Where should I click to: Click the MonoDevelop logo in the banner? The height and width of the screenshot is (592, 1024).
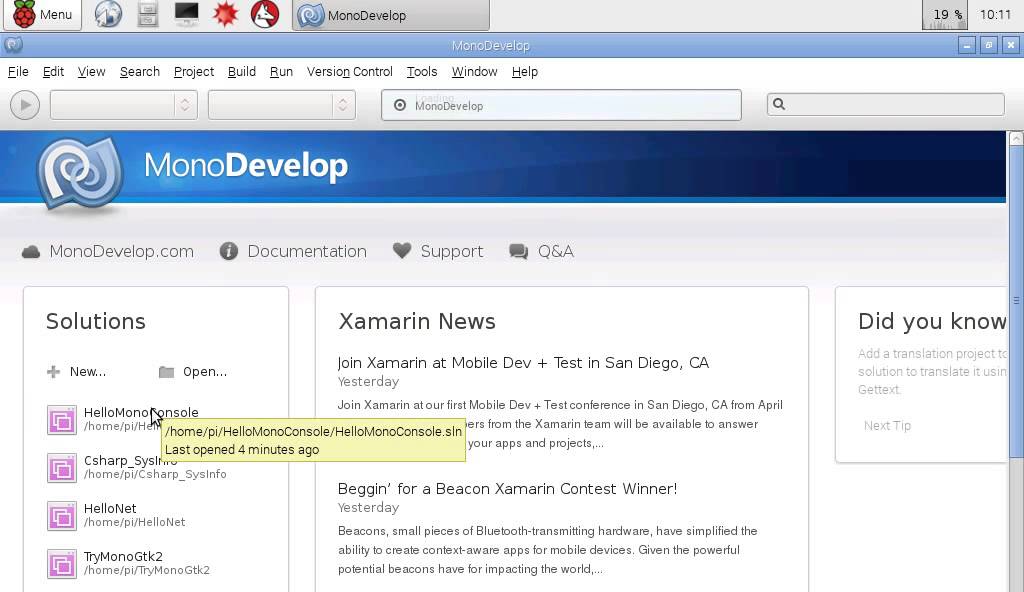pyautogui.click(x=80, y=174)
